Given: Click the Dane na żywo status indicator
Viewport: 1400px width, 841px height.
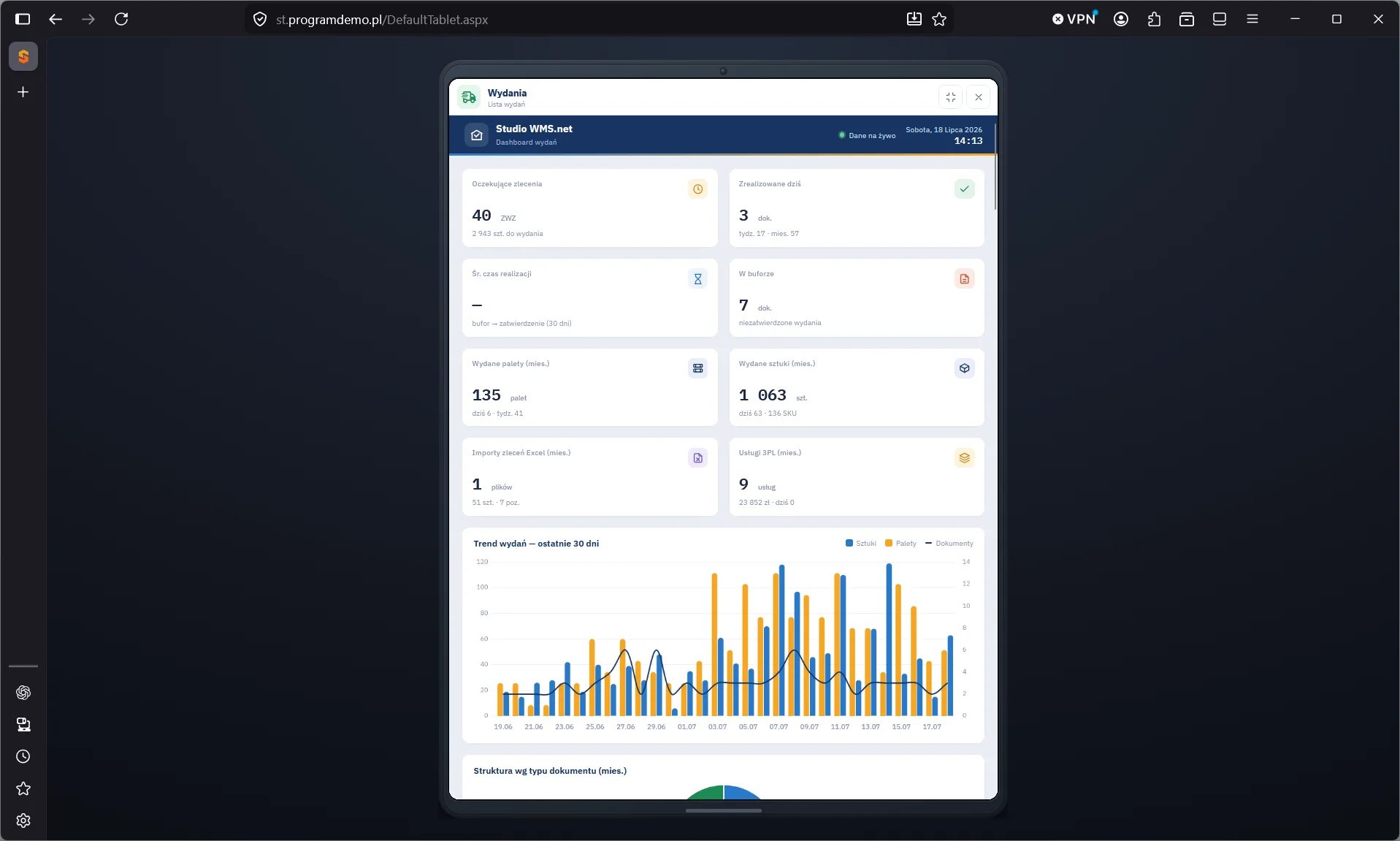Looking at the screenshot, I should pos(867,135).
